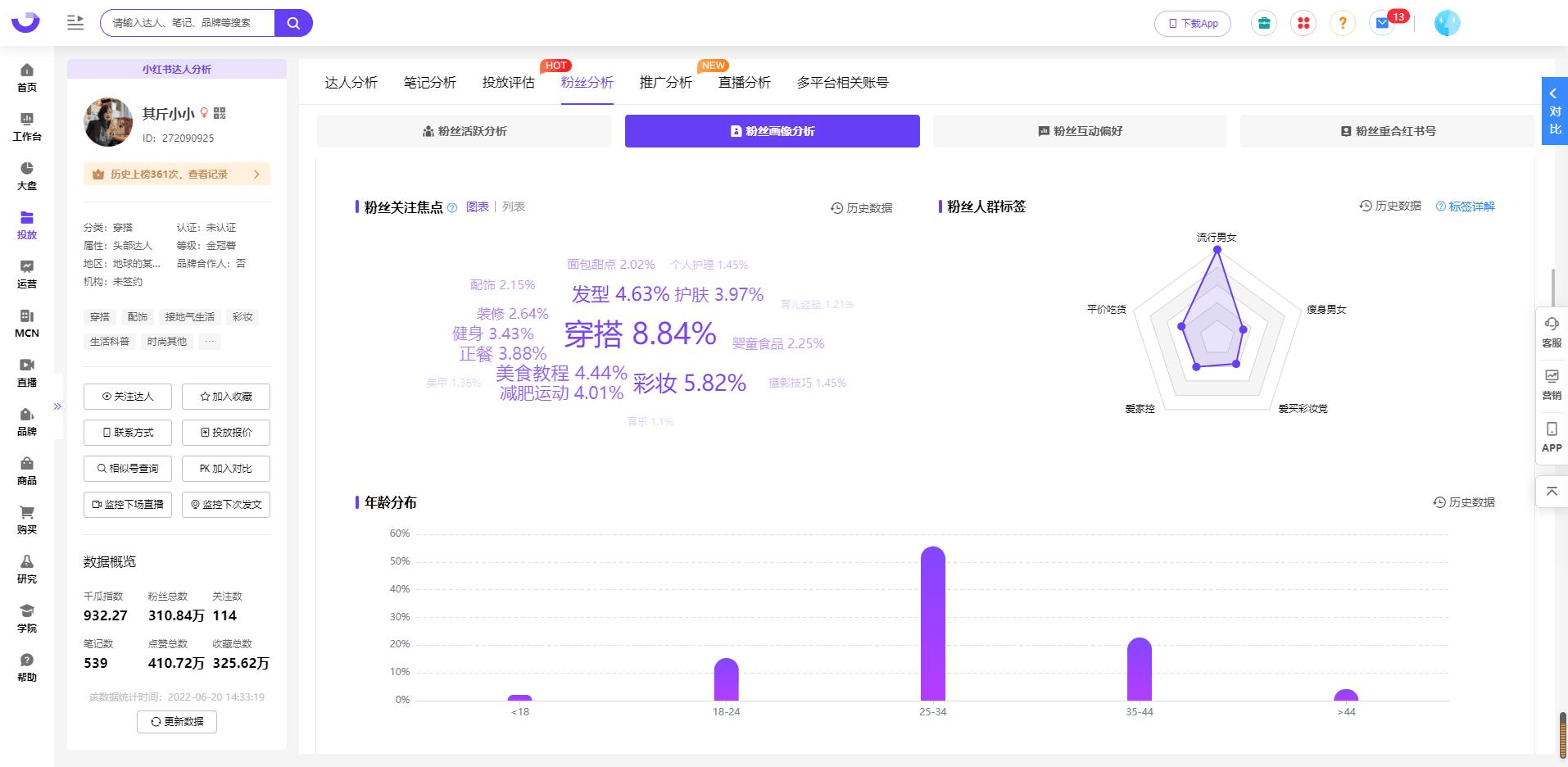Open 历史数据 for 粉丝人群标签
Image resolution: width=1568 pixels, height=767 pixels.
click(1390, 206)
